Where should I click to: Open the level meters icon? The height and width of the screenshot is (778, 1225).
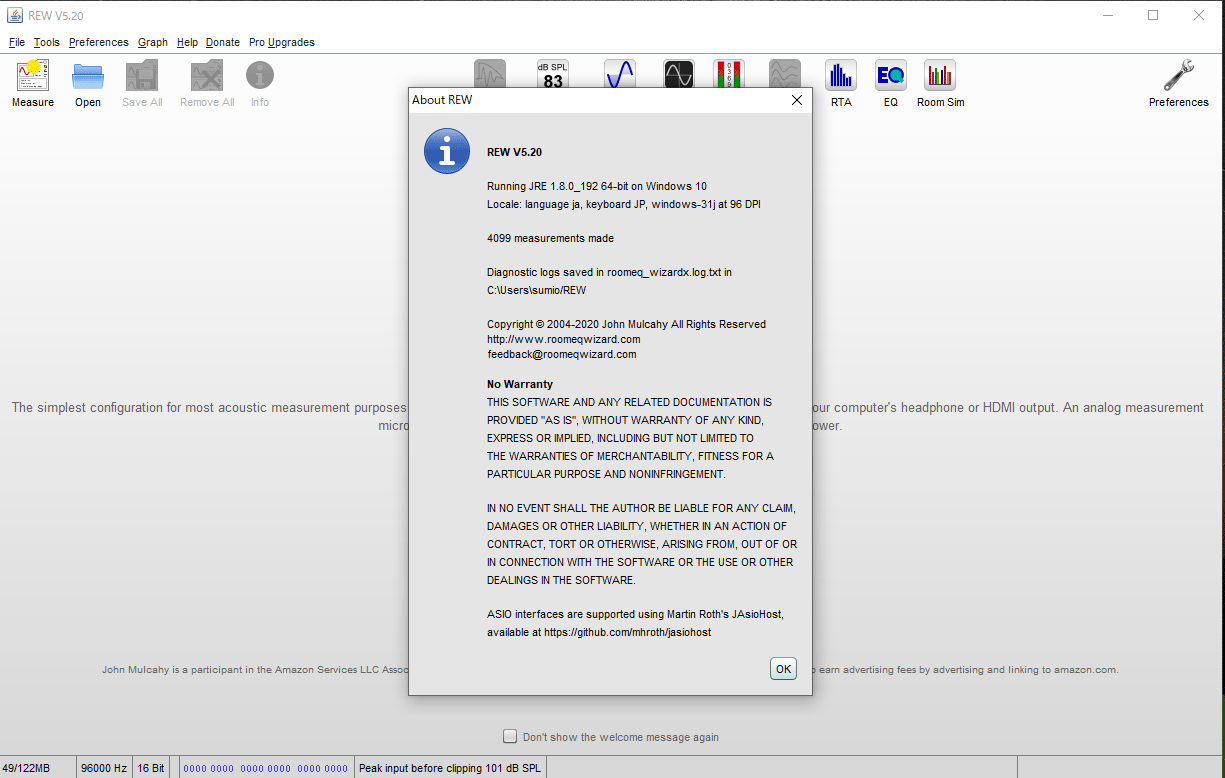[x=729, y=74]
